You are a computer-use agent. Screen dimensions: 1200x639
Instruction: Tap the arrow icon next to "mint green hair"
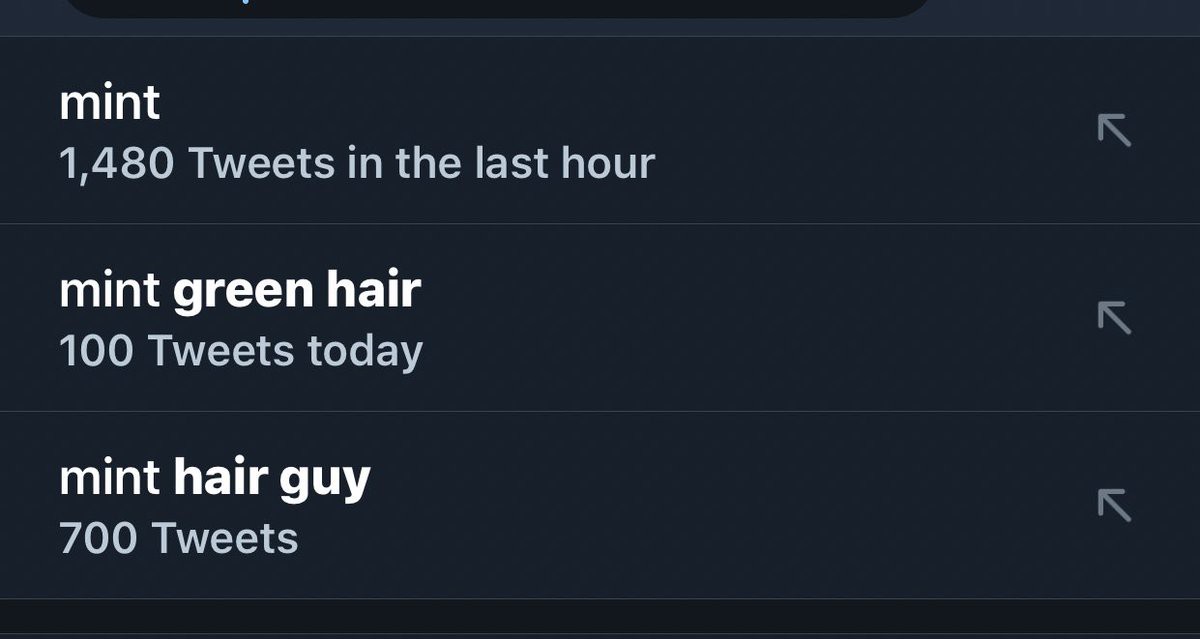[x=1114, y=317]
